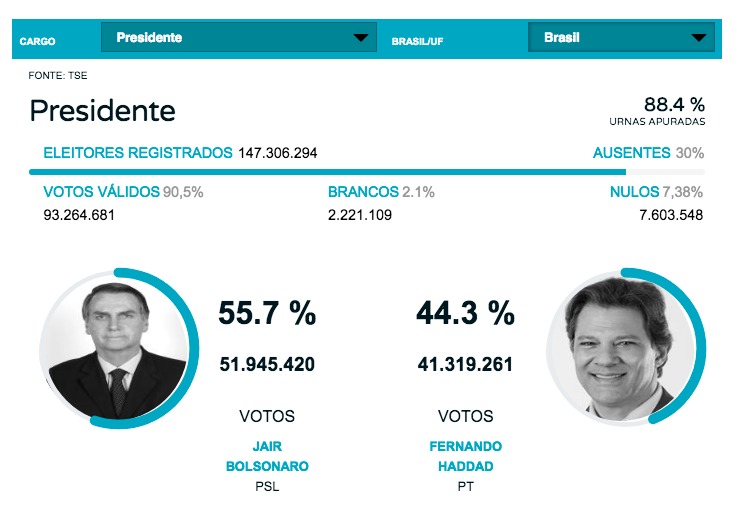The image size is (746, 522).
Task: Select the Fernando Haddad candidate name
Action: point(465,456)
